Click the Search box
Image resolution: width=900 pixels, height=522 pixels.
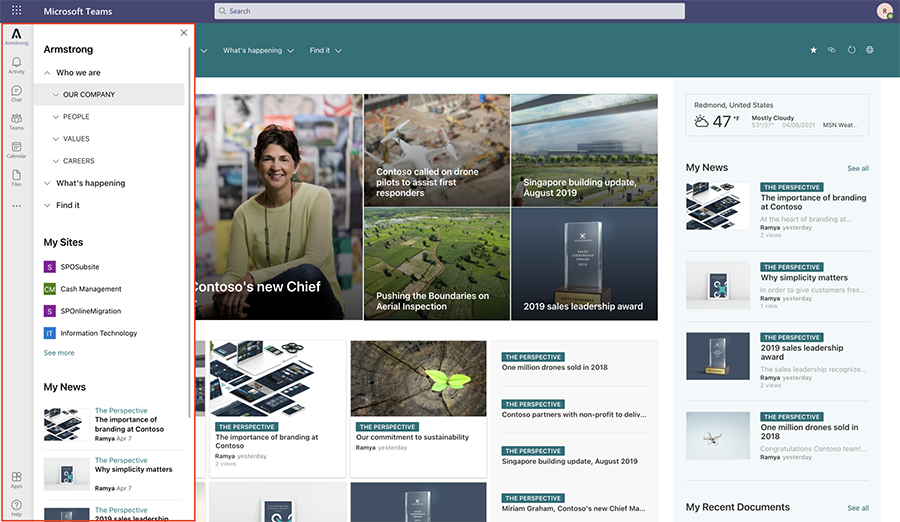click(449, 11)
